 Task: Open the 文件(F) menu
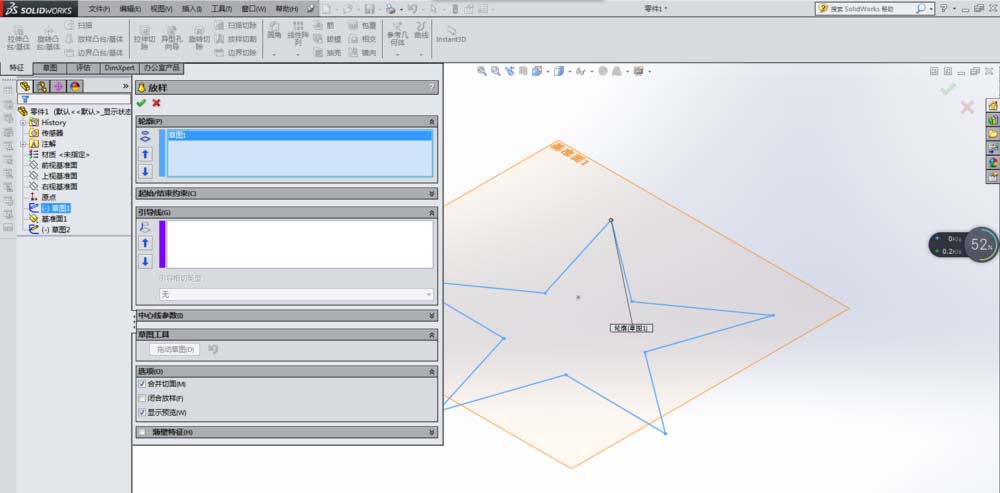[99, 9]
